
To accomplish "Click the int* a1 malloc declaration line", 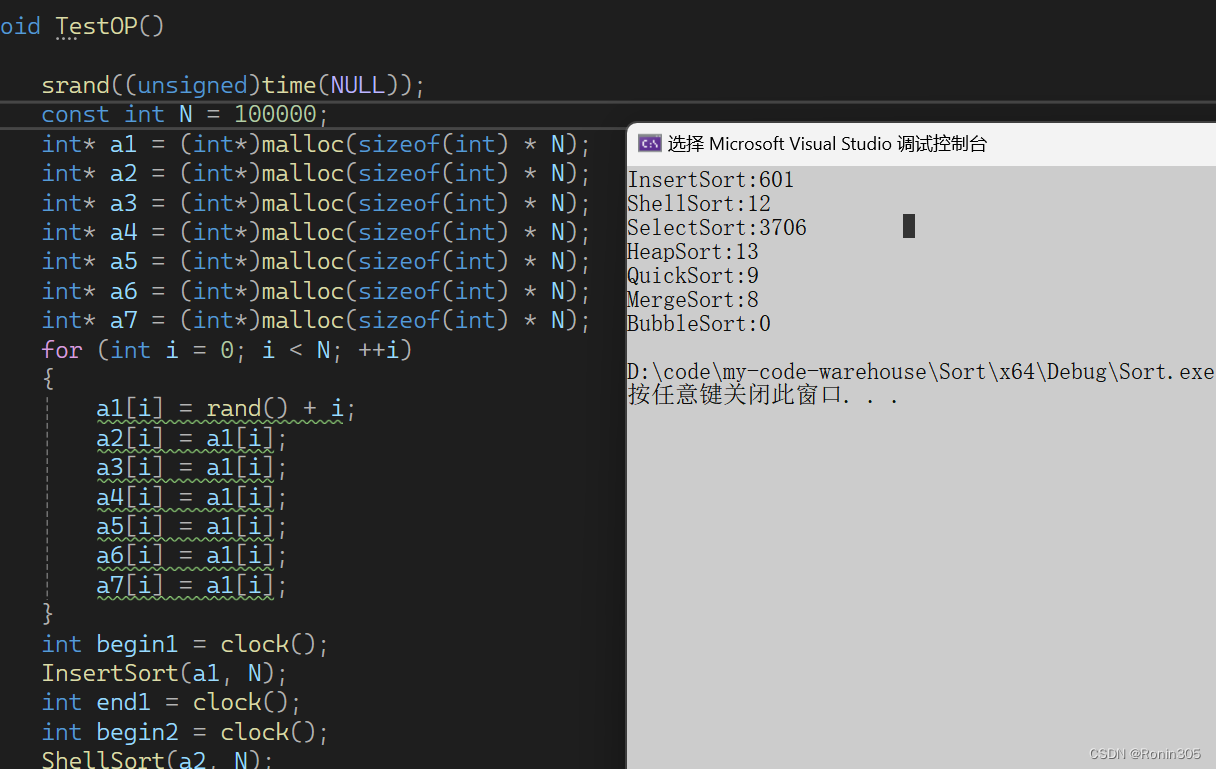I will pos(316,144).
